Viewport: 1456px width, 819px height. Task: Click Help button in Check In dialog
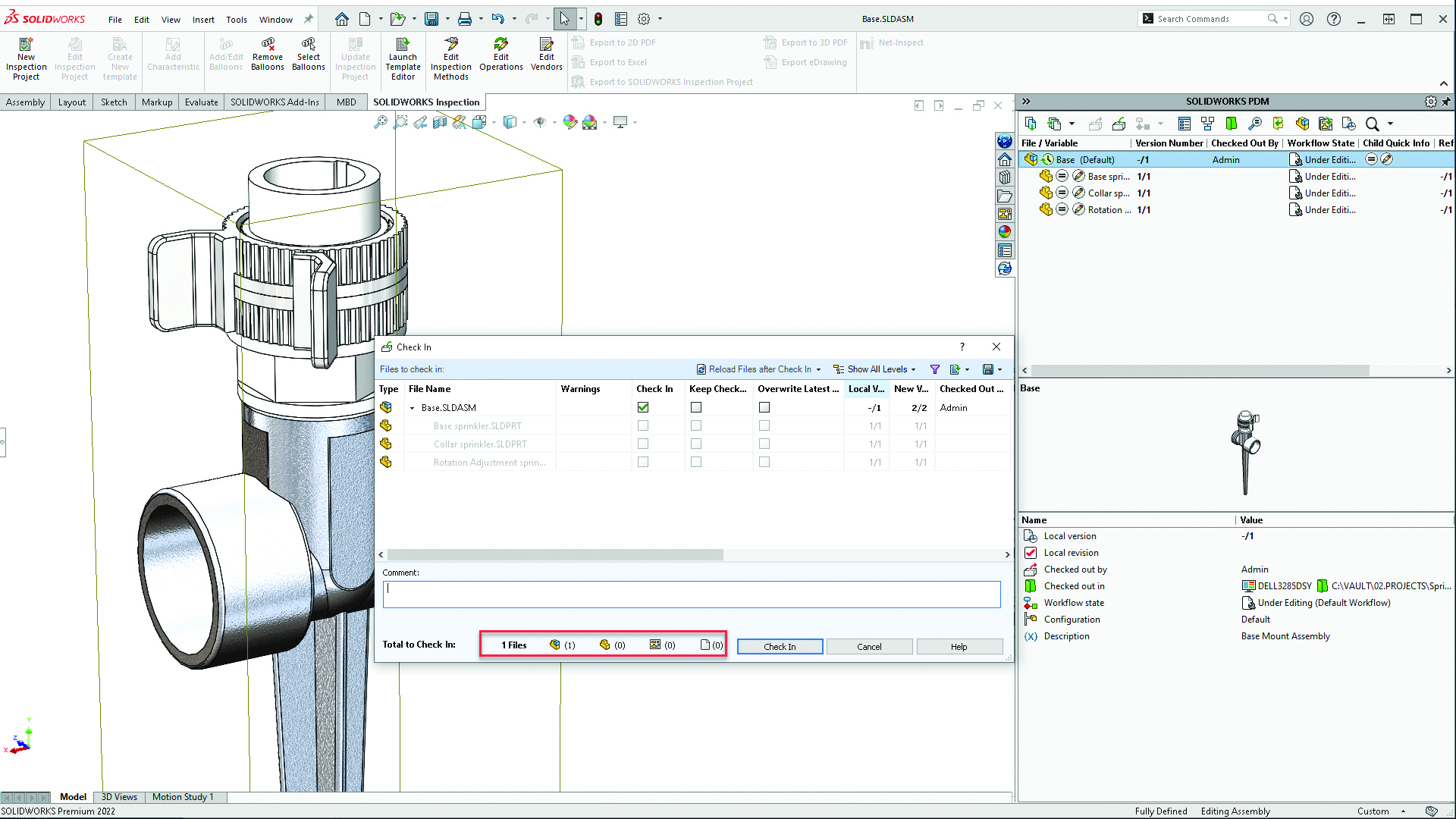pos(959,647)
